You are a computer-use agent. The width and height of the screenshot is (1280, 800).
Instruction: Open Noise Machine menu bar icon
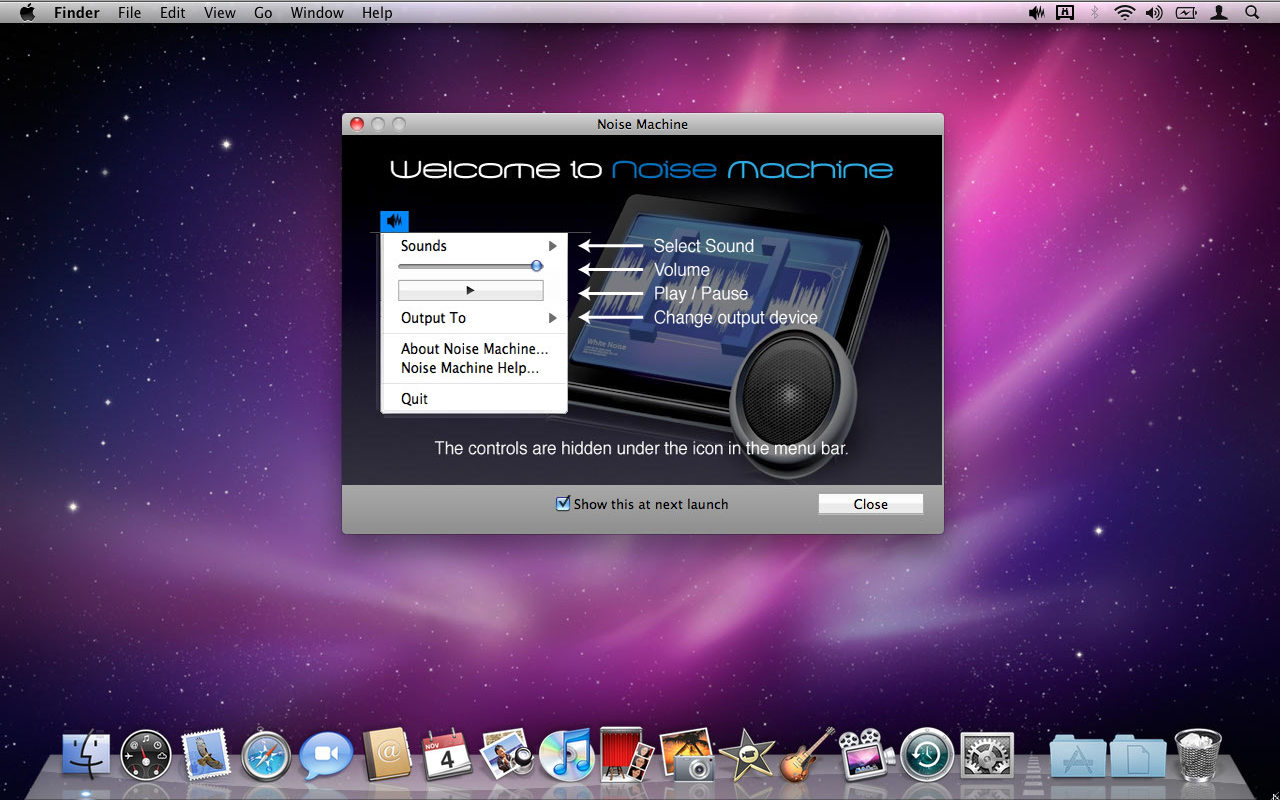tap(1037, 13)
